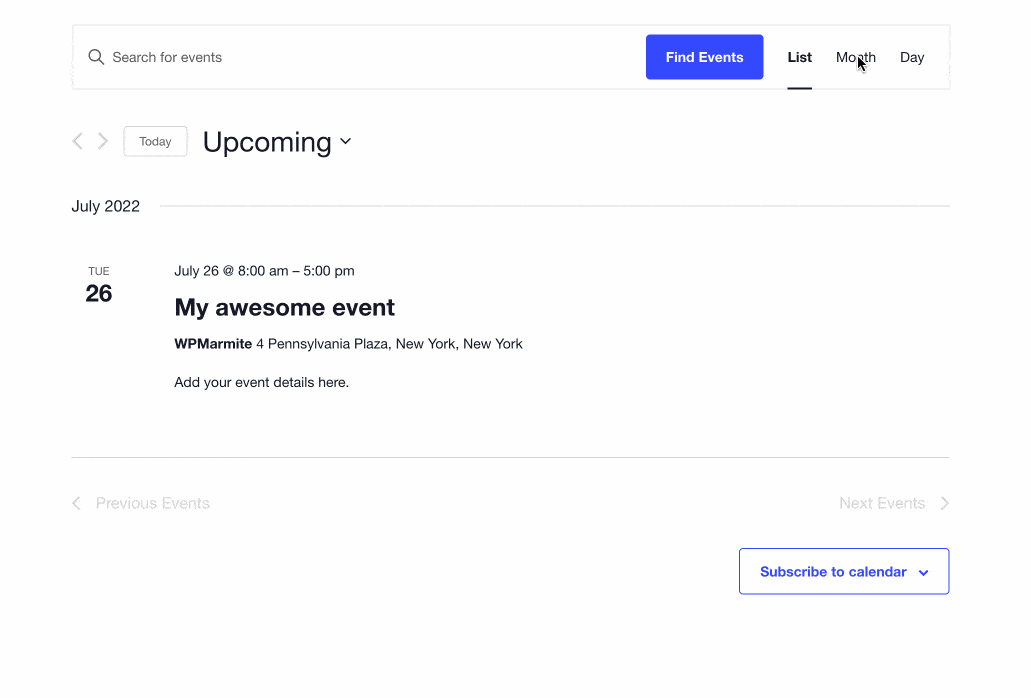Click the Previous Events left arrow
Image resolution: width=1031 pixels, height=698 pixels.
(76, 503)
